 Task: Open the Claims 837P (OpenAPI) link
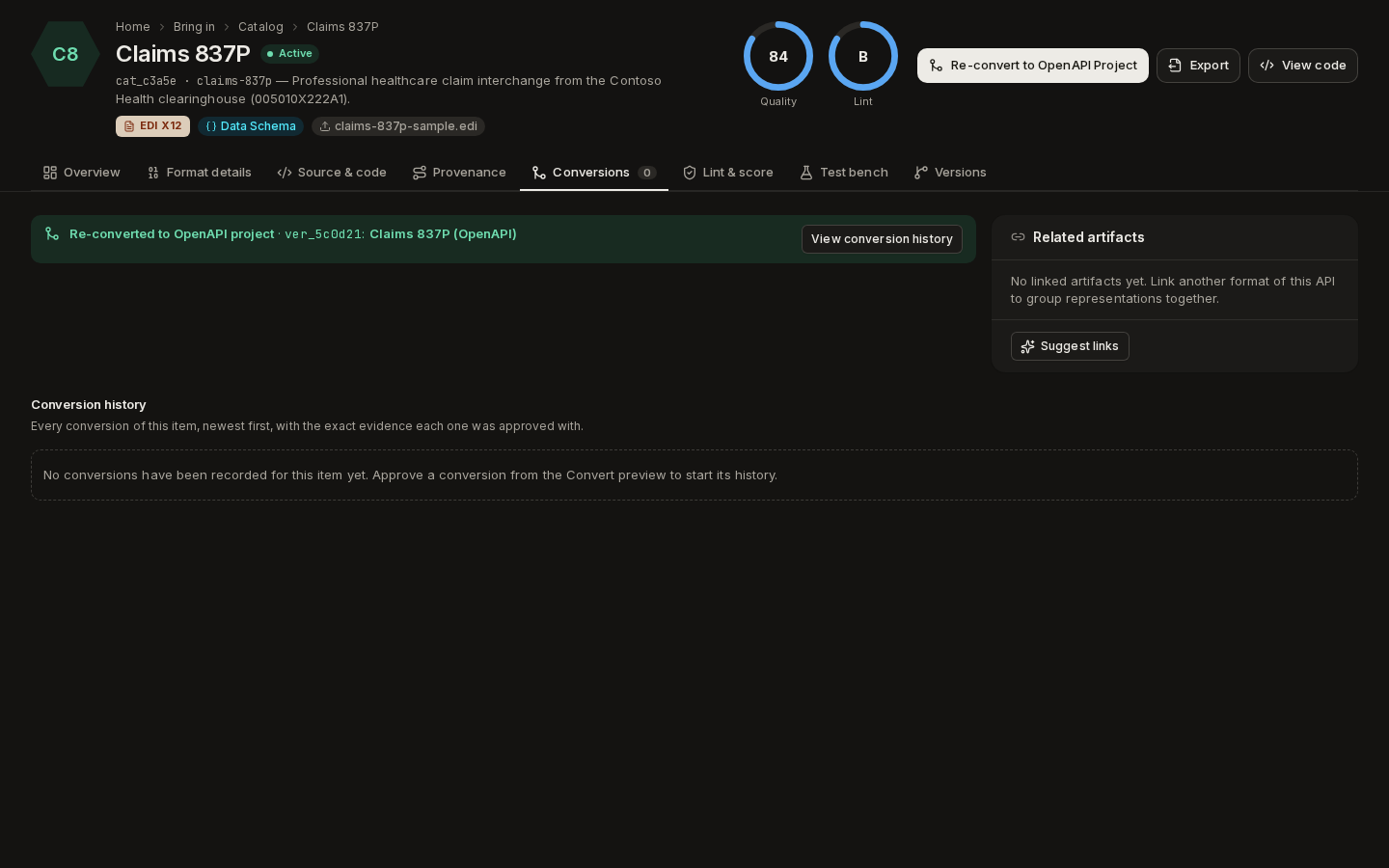(x=443, y=234)
